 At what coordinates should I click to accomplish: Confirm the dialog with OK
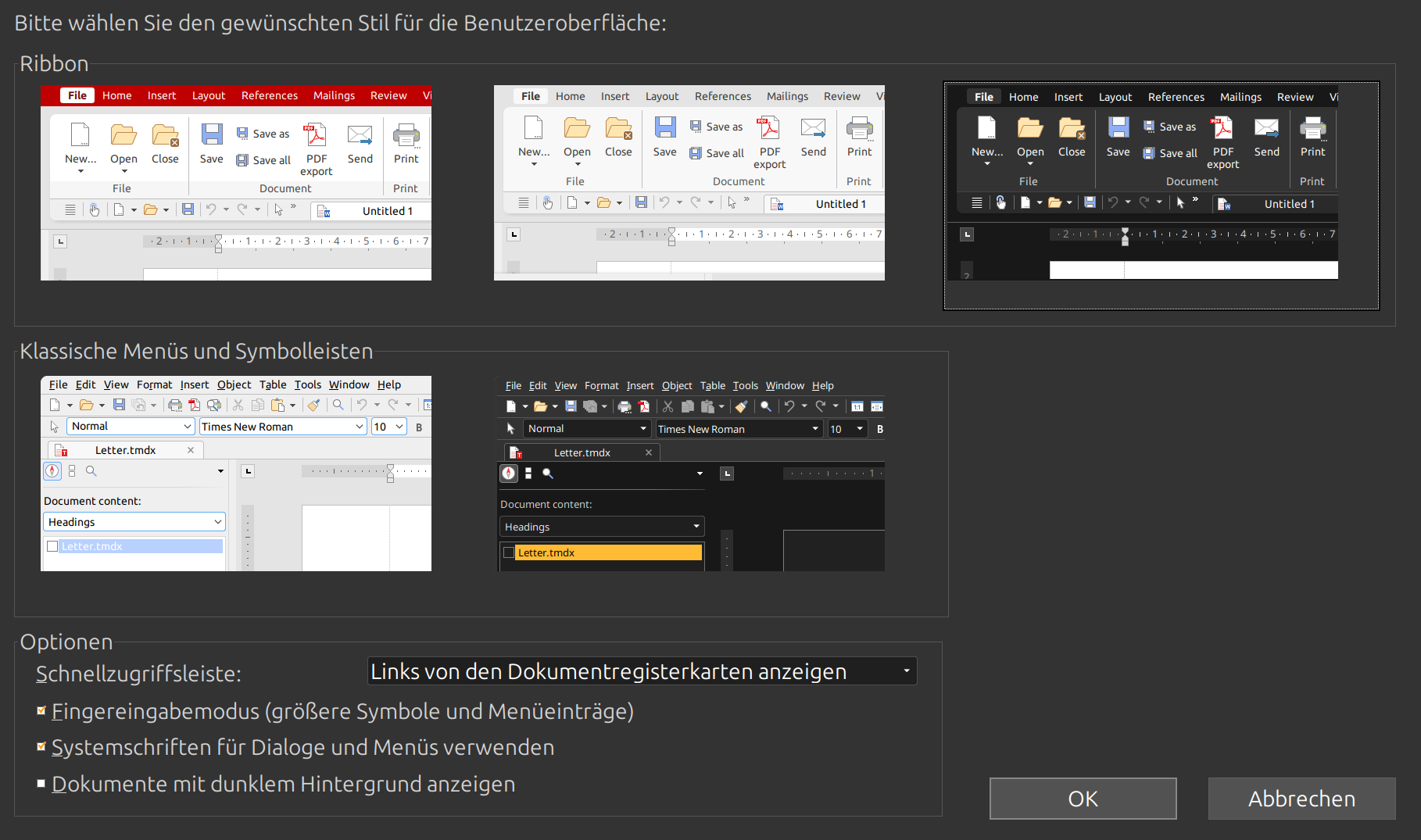click(x=1083, y=799)
